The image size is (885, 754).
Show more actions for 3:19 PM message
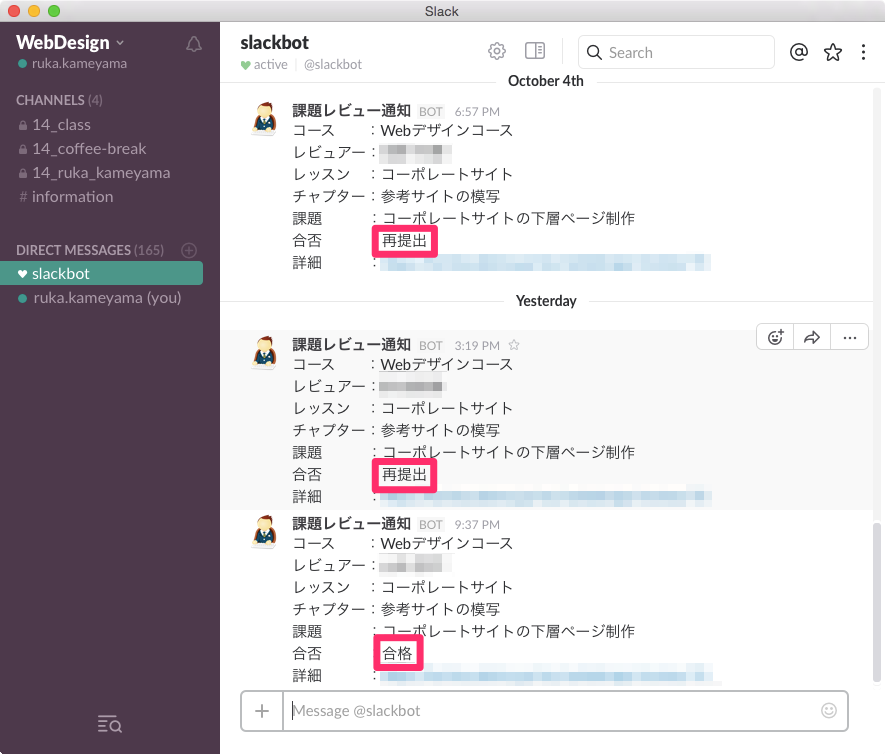tap(849, 337)
